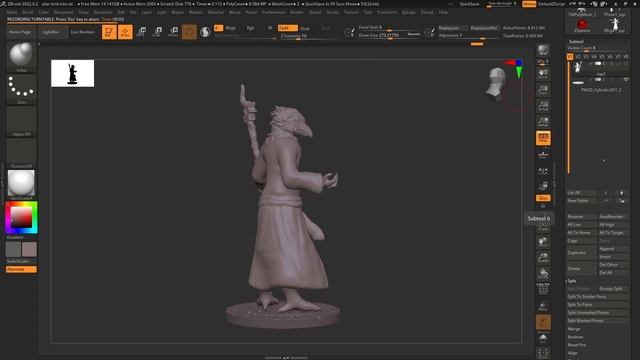
Task: Select the red ZSphere tool thumbnail
Action: click(582, 26)
